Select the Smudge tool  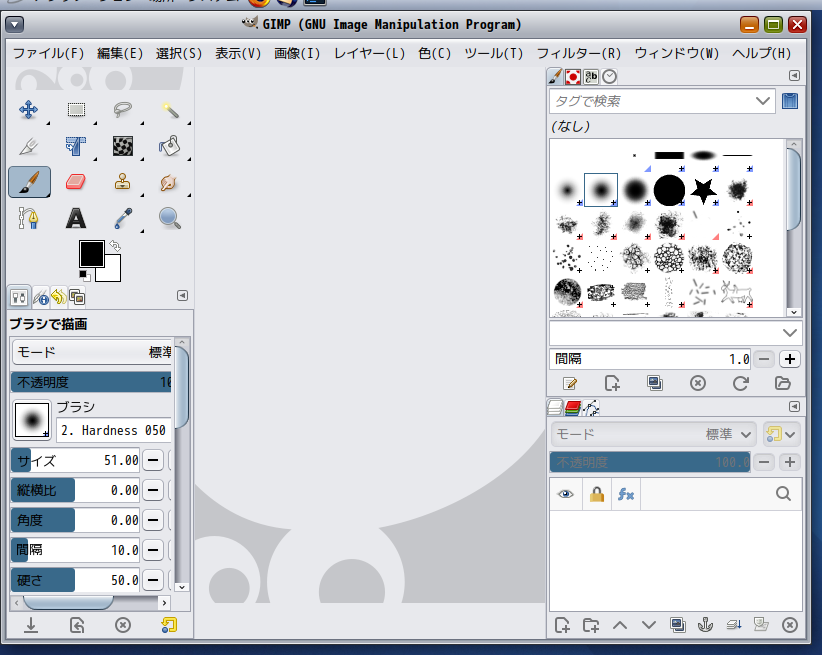pos(170,182)
